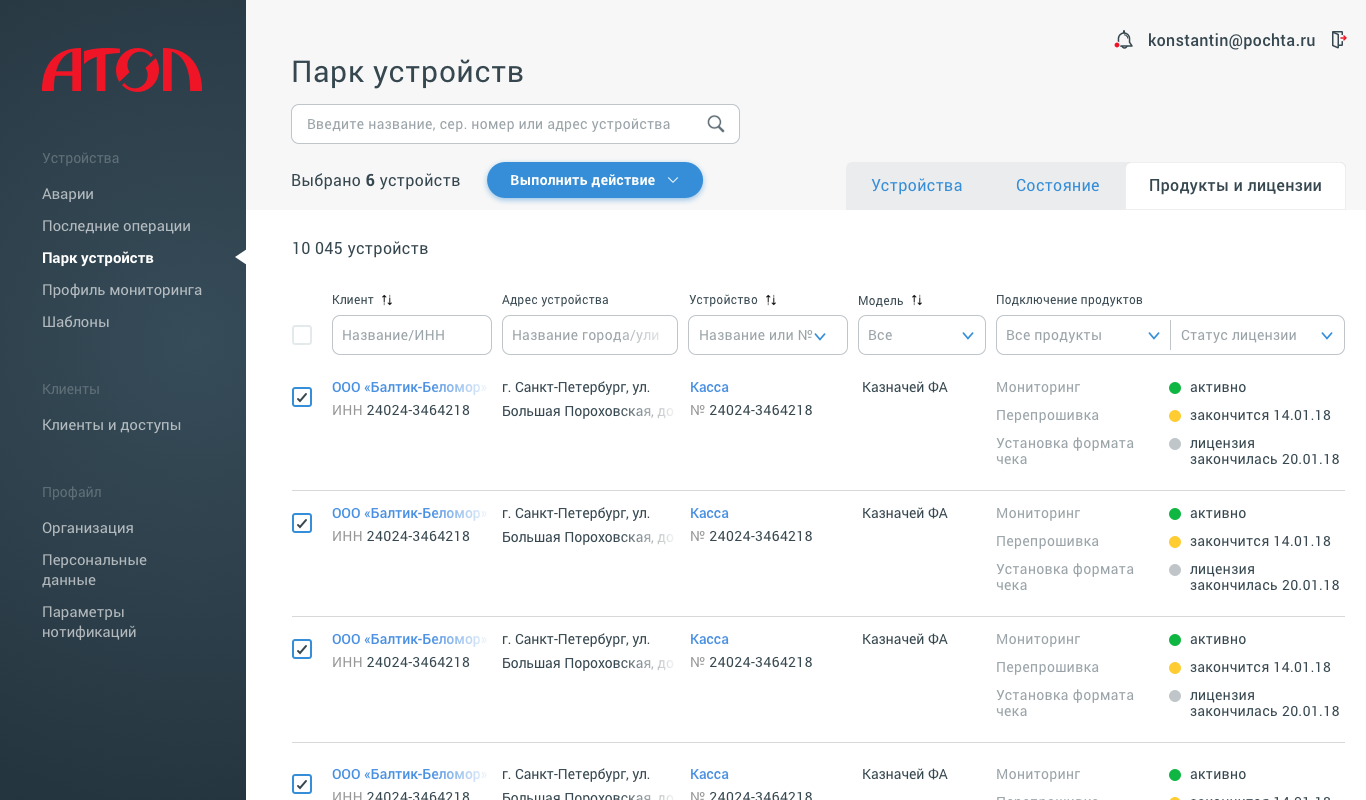Image resolution: width=1366 pixels, height=800 pixels.
Task: Open the first ООО «Балтик-Беломор» client link
Action: [409, 387]
